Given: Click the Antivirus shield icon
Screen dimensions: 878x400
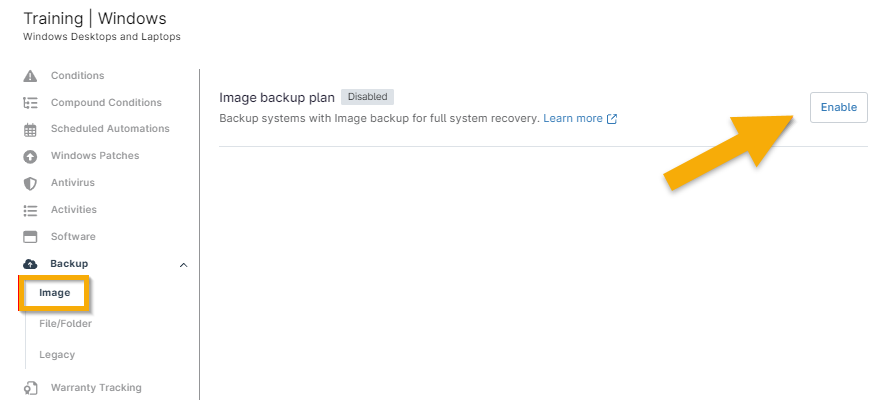Looking at the screenshot, I should click(x=30, y=184).
